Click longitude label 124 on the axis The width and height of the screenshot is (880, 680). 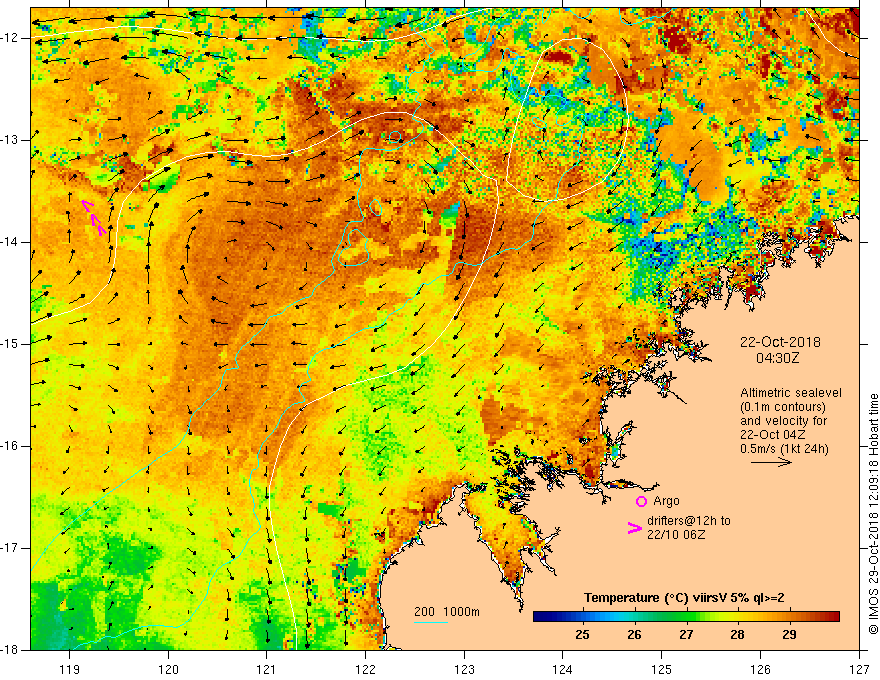pos(563,669)
